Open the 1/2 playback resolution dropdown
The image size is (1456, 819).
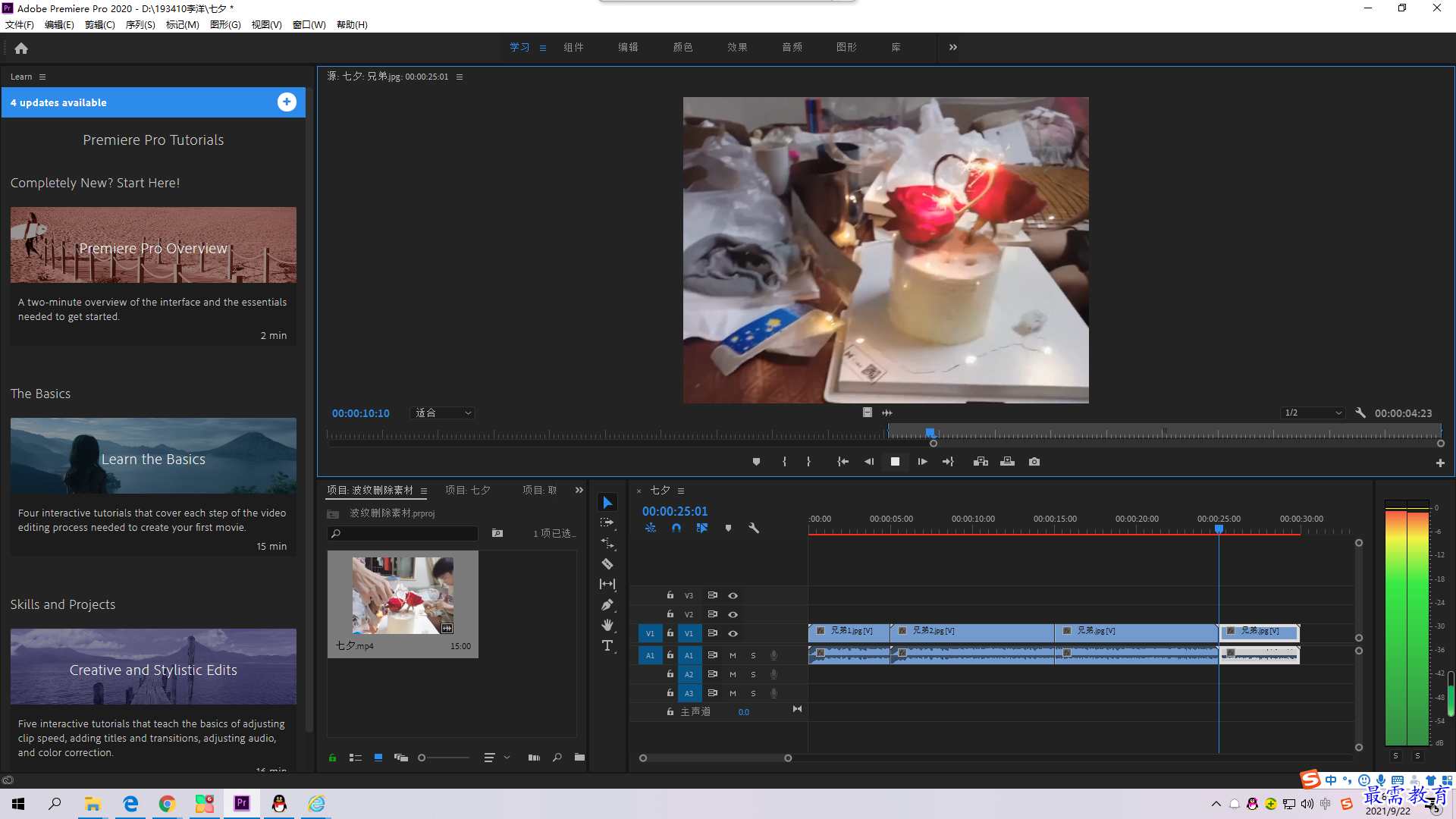click(x=1313, y=413)
